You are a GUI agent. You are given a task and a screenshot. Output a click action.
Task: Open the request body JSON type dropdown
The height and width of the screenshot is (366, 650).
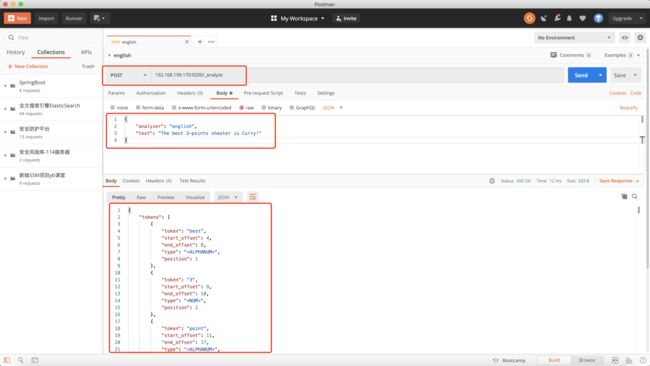tap(333, 108)
